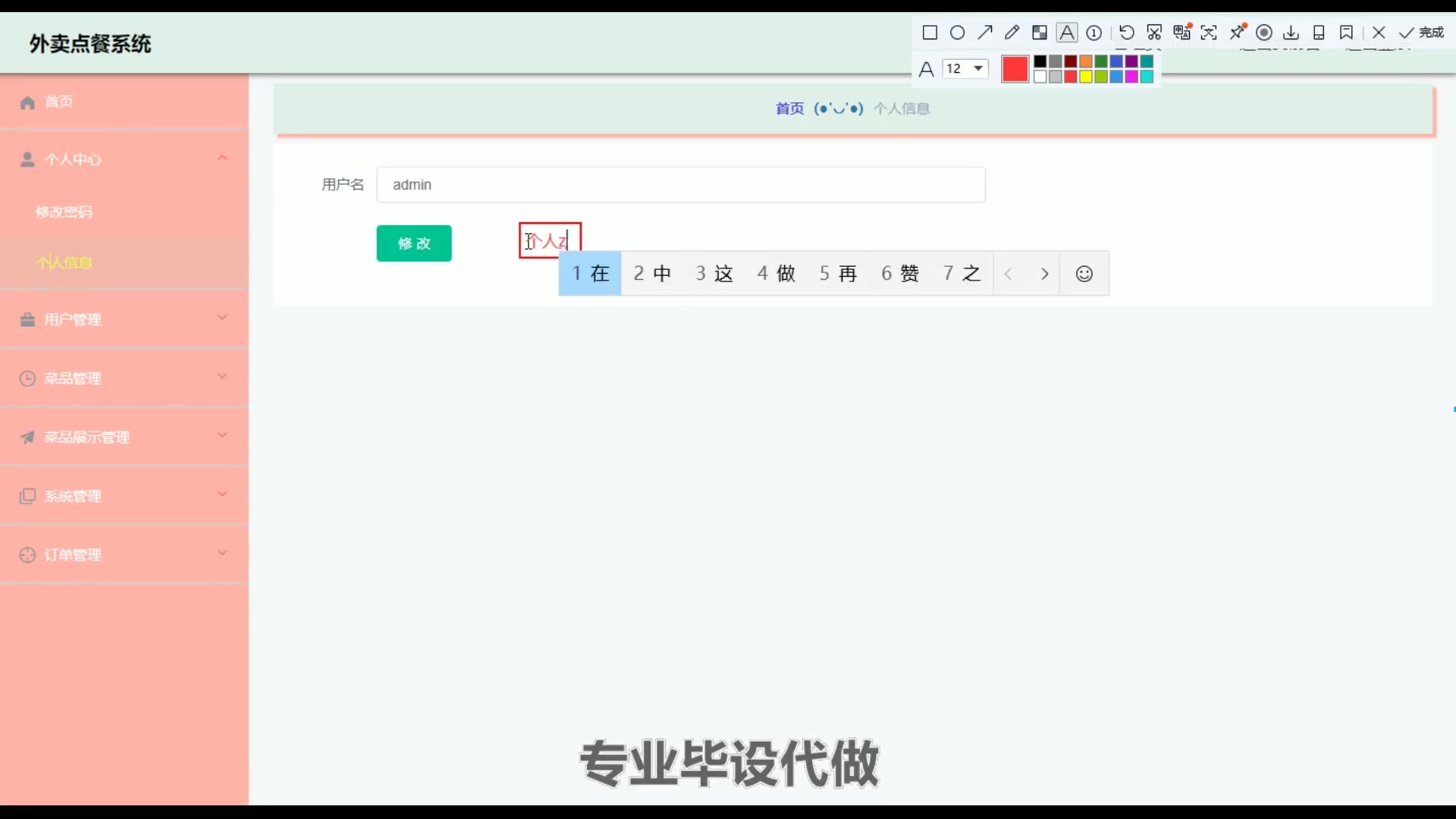1456x819 pixels.
Task: Select the pencil drawing tool
Action: click(1012, 33)
